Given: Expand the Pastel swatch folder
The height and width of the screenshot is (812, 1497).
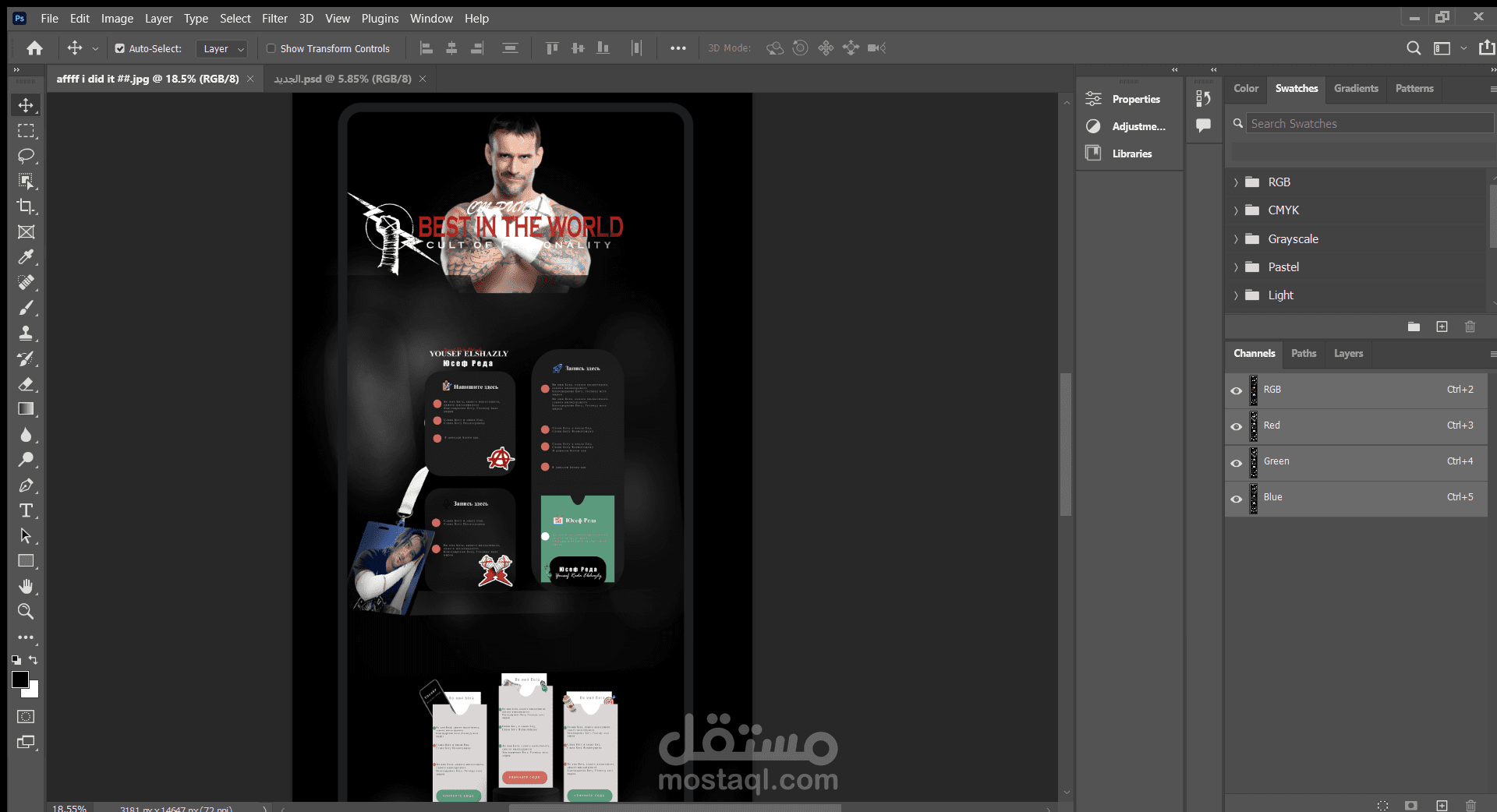Looking at the screenshot, I should click(x=1236, y=267).
